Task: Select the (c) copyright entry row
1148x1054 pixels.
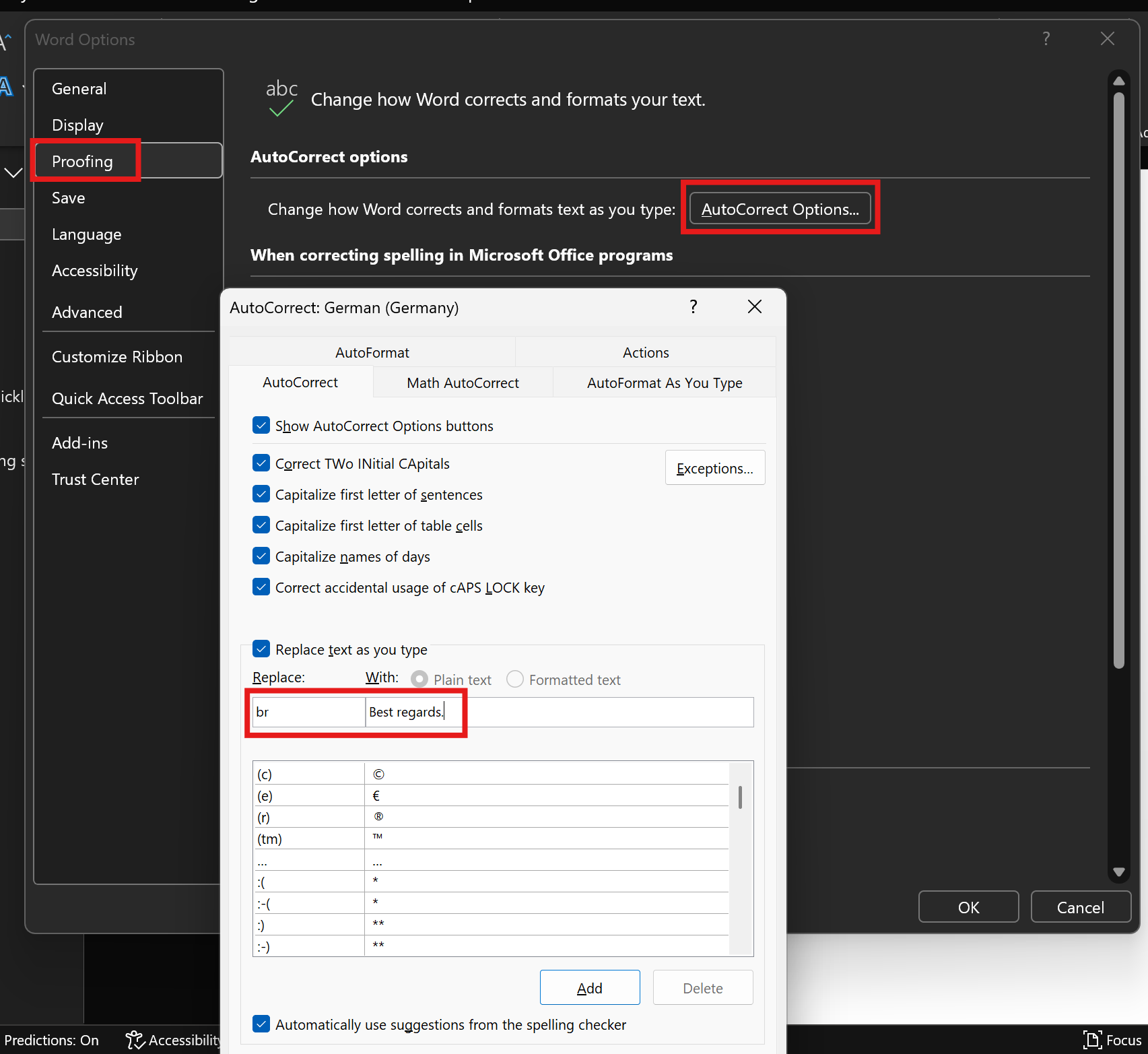Action: pos(491,774)
